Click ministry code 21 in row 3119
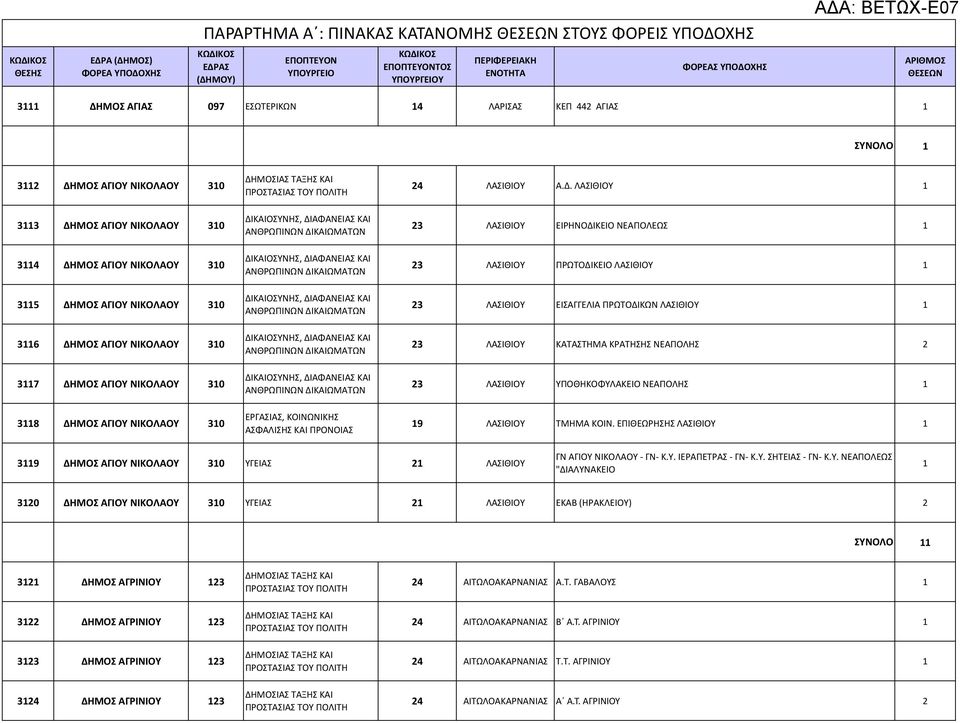 (417, 463)
